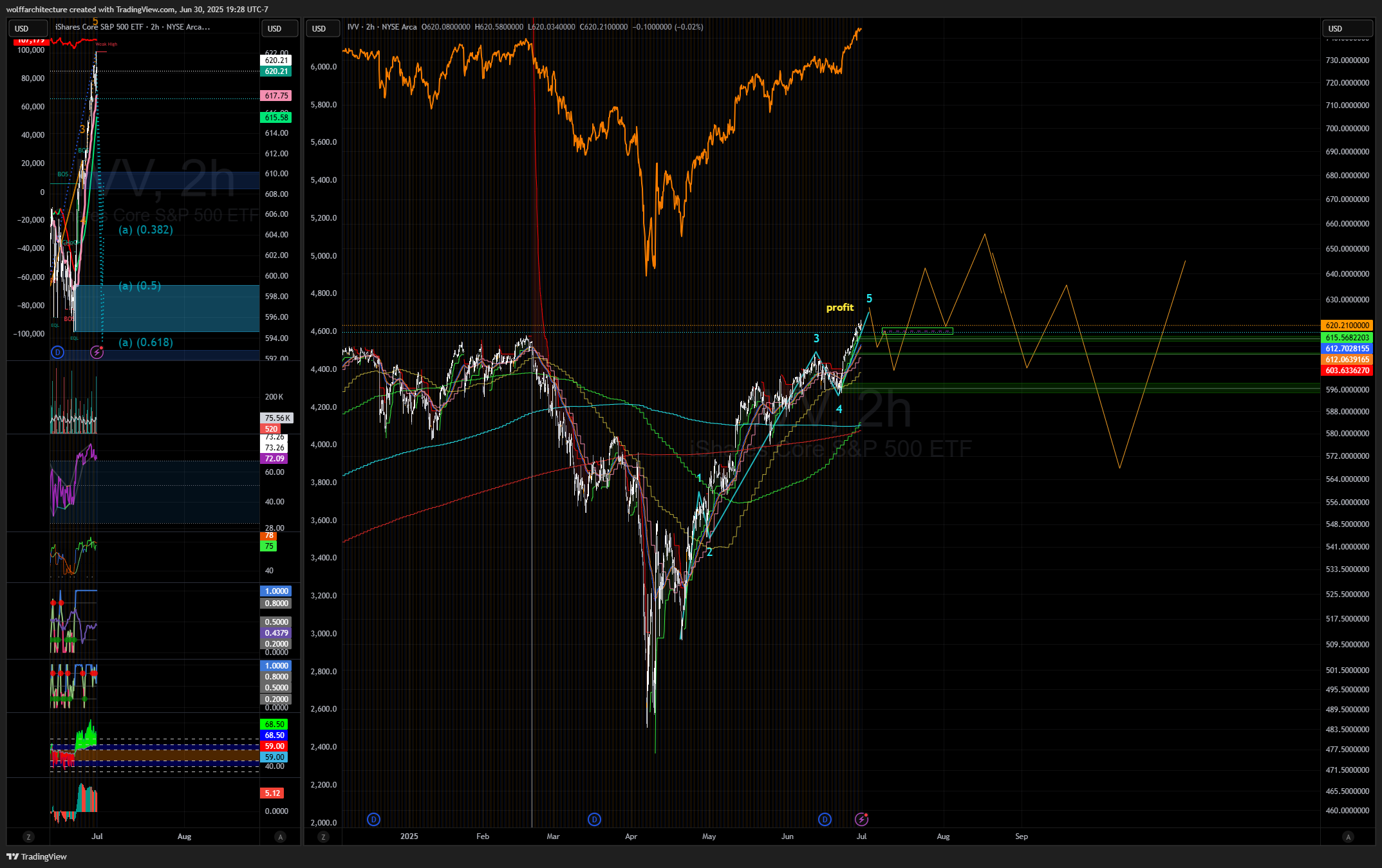Click the red 5.12 histogram value label

272,793
